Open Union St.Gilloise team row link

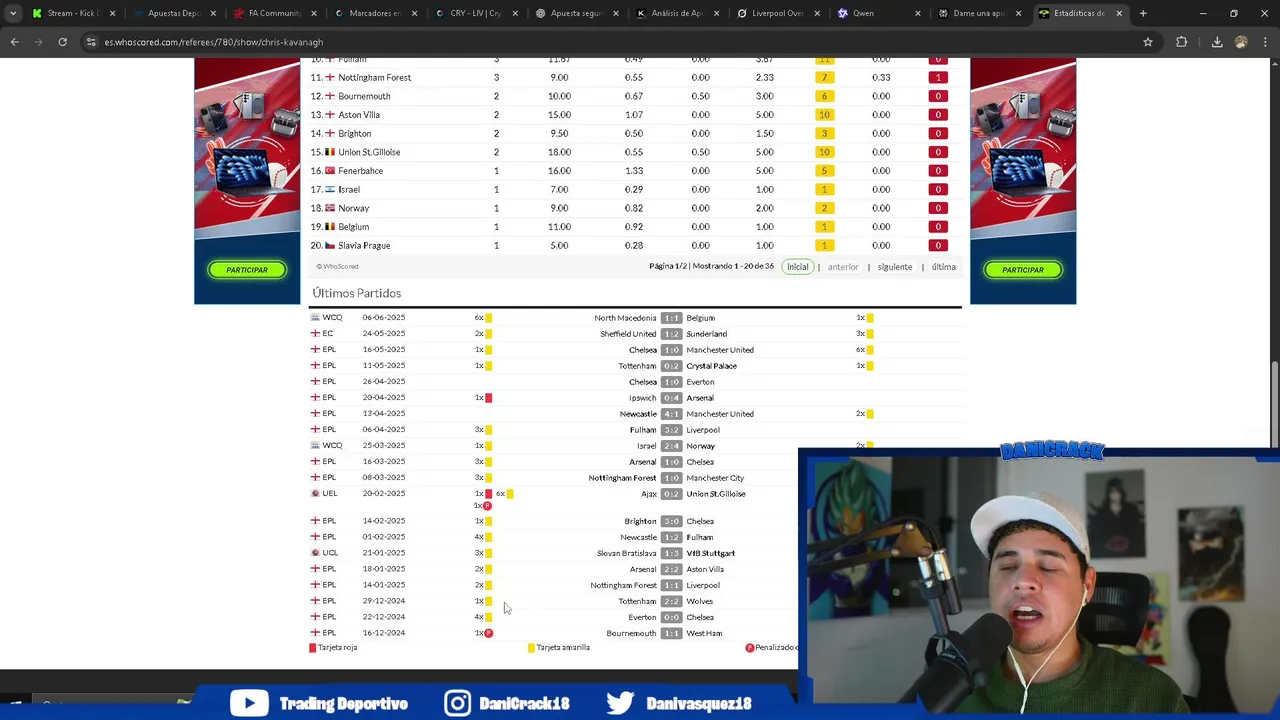(369, 152)
